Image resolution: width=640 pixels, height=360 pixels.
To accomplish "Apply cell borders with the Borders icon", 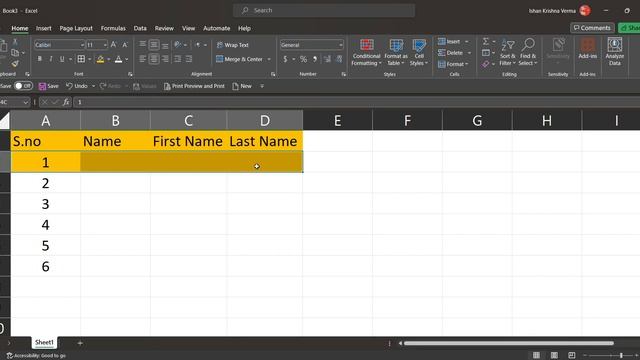I will 81,59.
